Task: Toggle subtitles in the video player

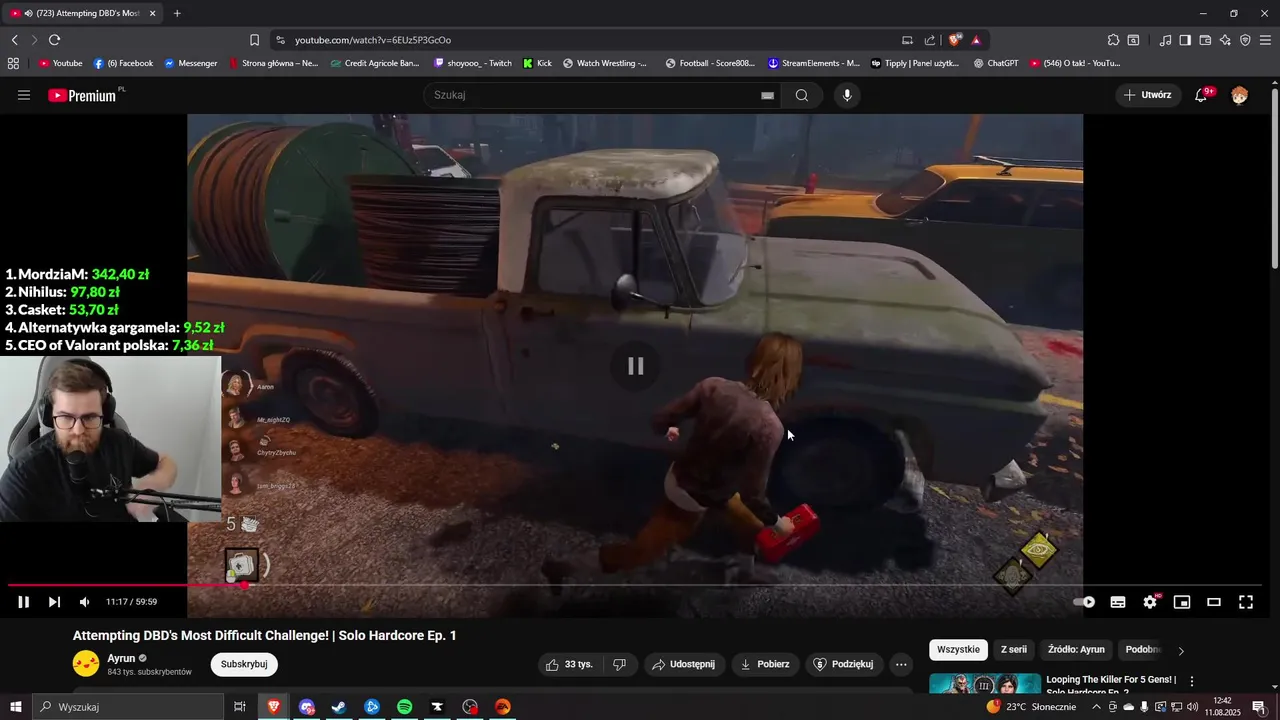Action: click(1118, 602)
